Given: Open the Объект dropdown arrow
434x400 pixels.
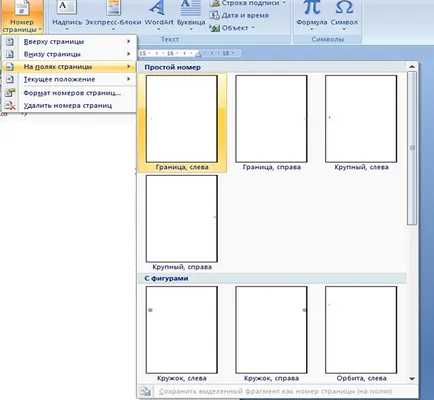Looking at the screenshot, I should pos(253,28).
